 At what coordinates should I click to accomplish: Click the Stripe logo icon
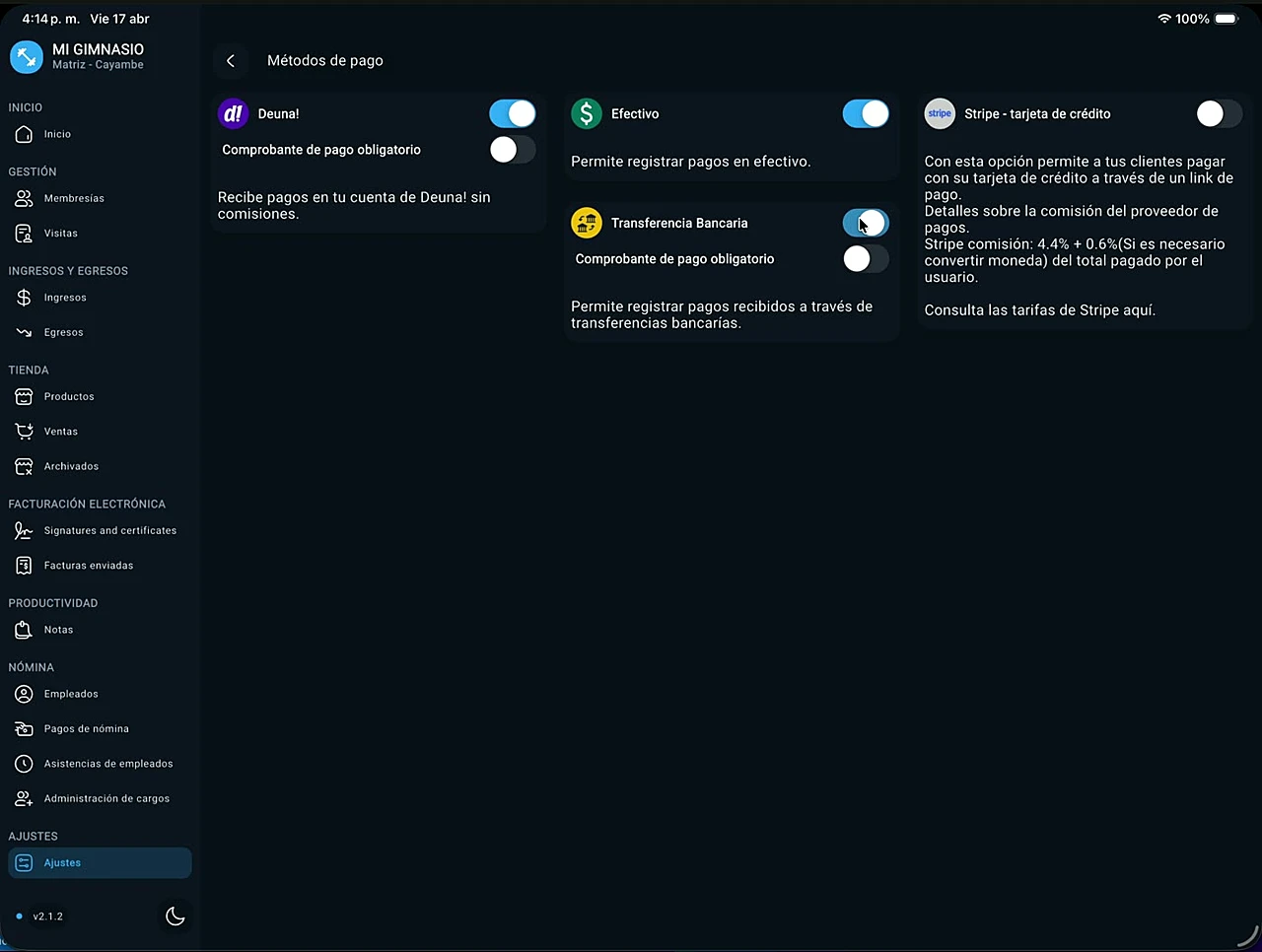pyautogui.click(x=939, y=113)
